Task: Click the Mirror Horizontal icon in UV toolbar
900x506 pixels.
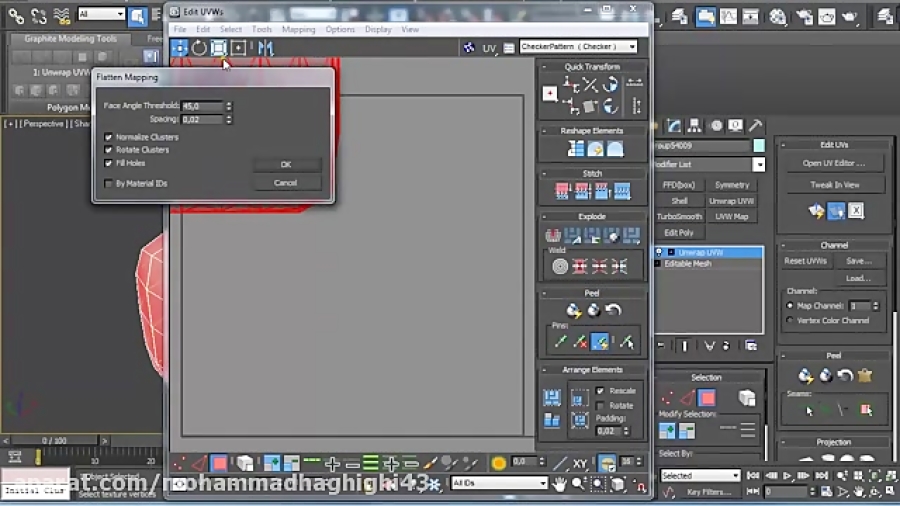Action: [265, 47]
